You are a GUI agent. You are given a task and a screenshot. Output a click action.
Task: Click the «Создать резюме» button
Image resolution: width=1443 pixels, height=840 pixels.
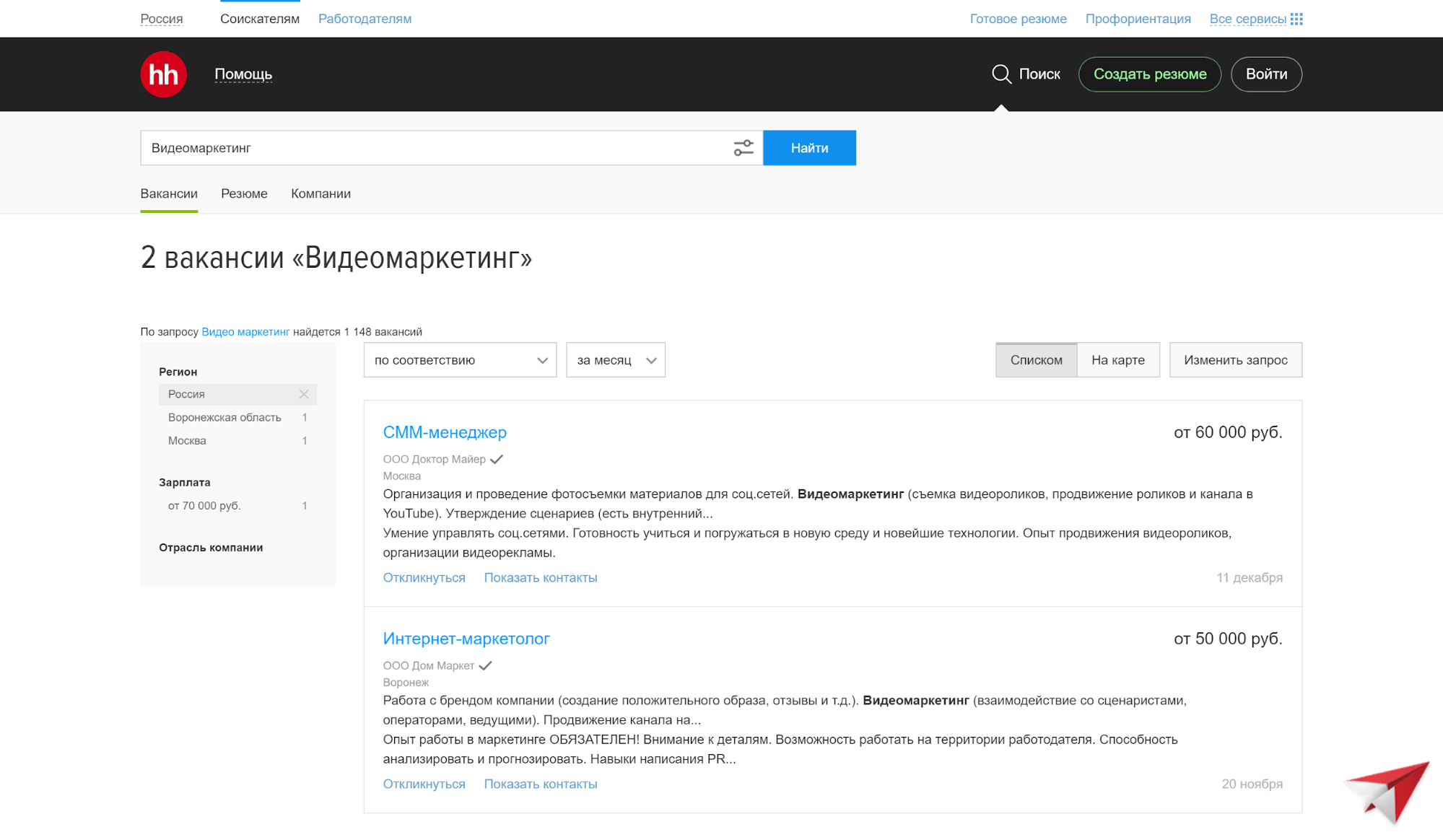click(x=1149, y=74)
